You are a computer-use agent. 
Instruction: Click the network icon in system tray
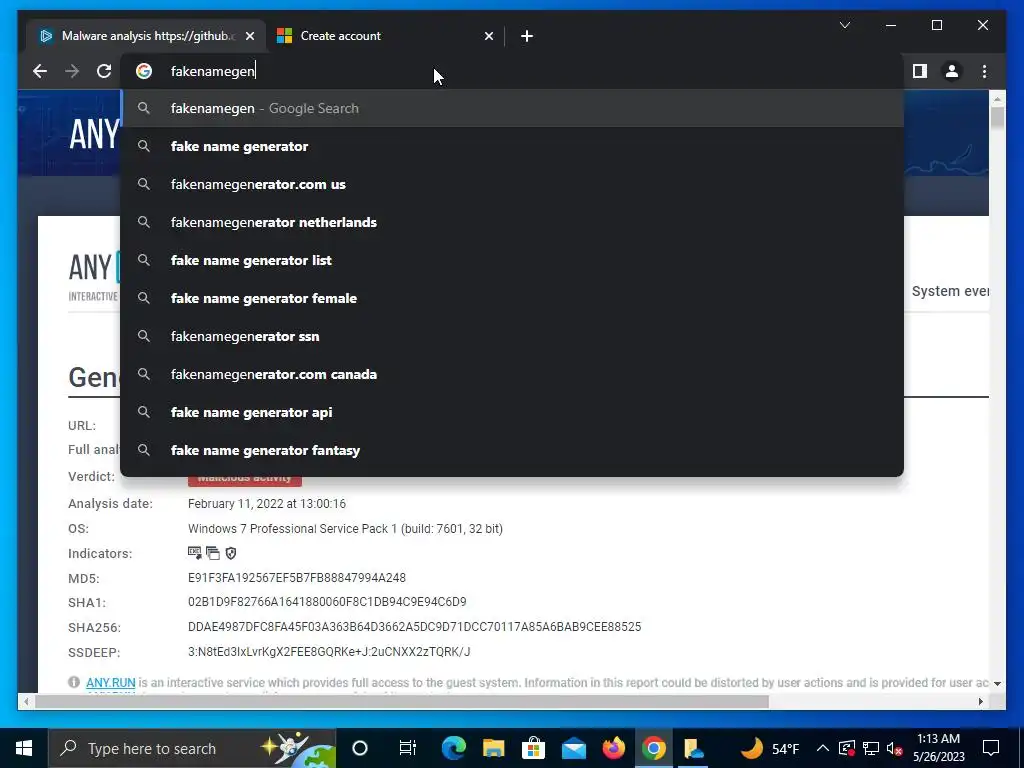pos(871,748)
